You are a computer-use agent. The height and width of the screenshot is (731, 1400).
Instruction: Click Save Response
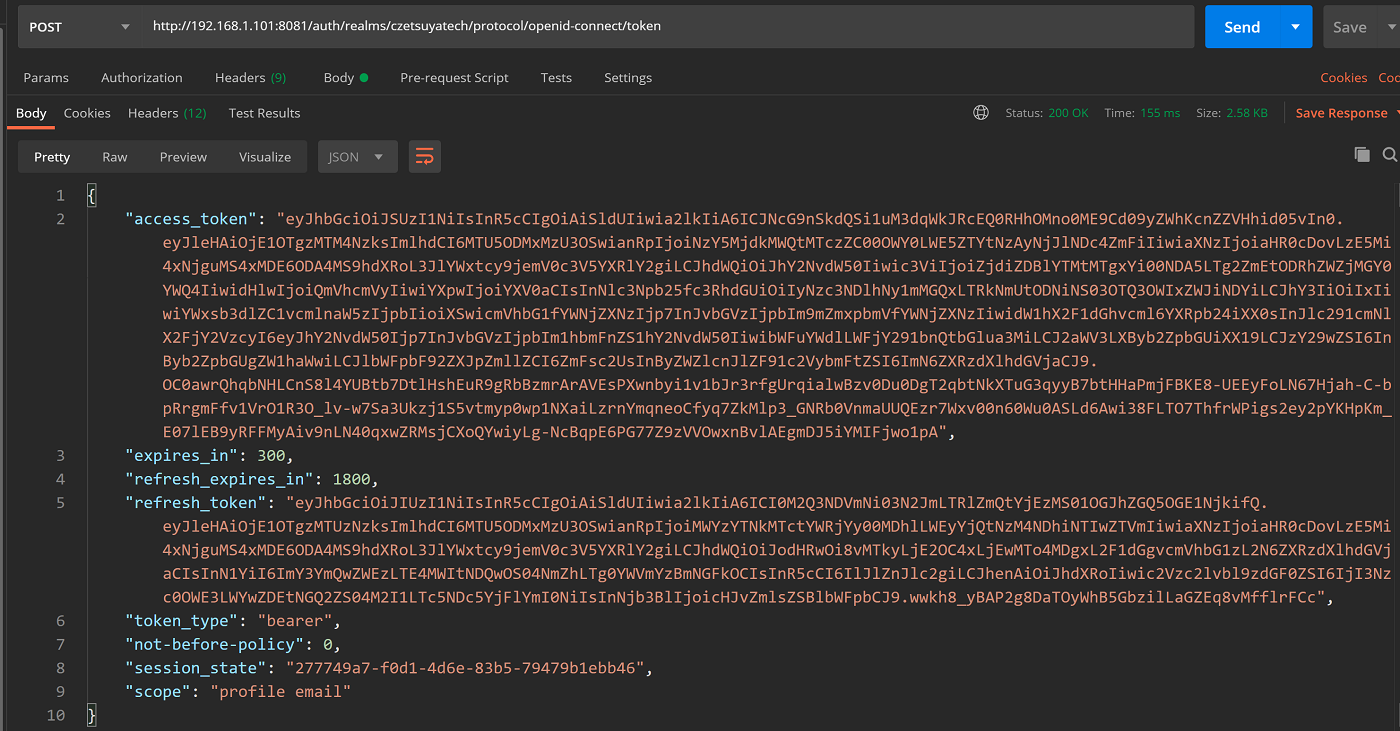click(1341, 113)
